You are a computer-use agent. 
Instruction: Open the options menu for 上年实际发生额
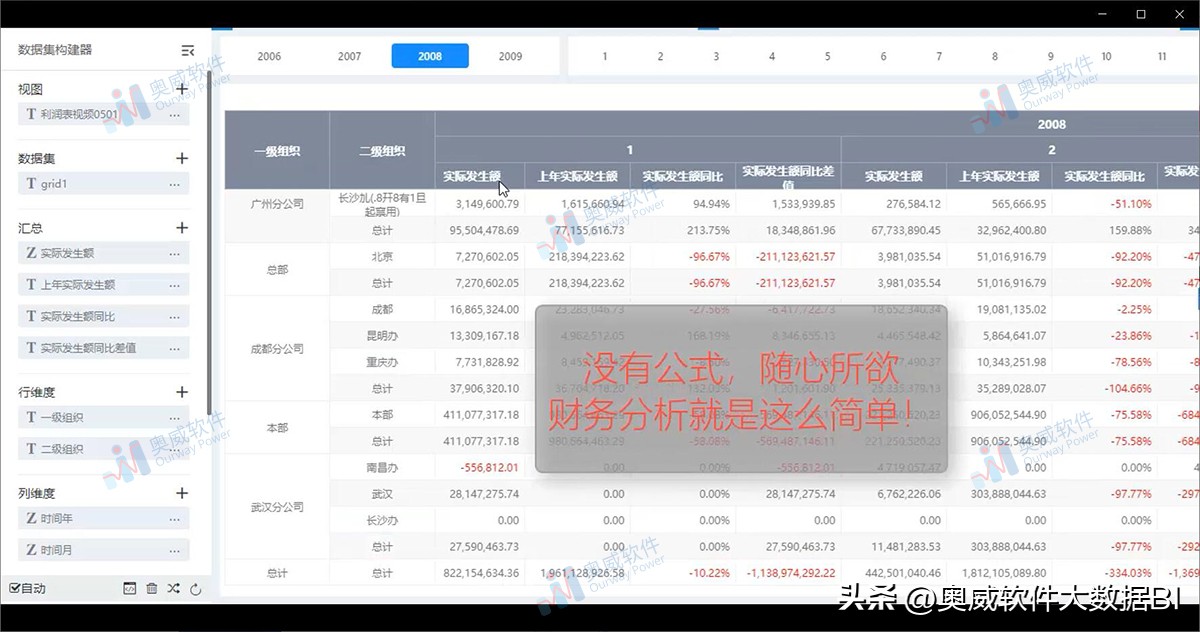point(177,284)
